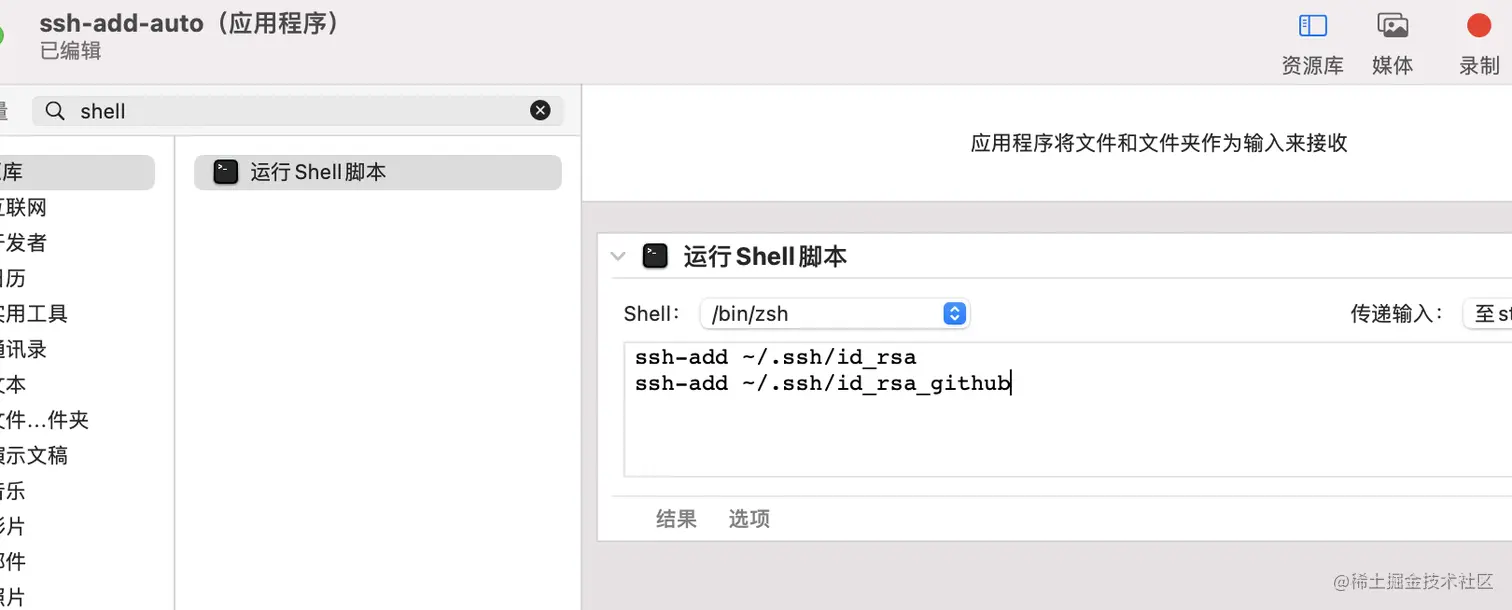
Task: Collapse the 运行Shell脚本 action with chevron
Action: pyautogui.click(x=619, y=256)
